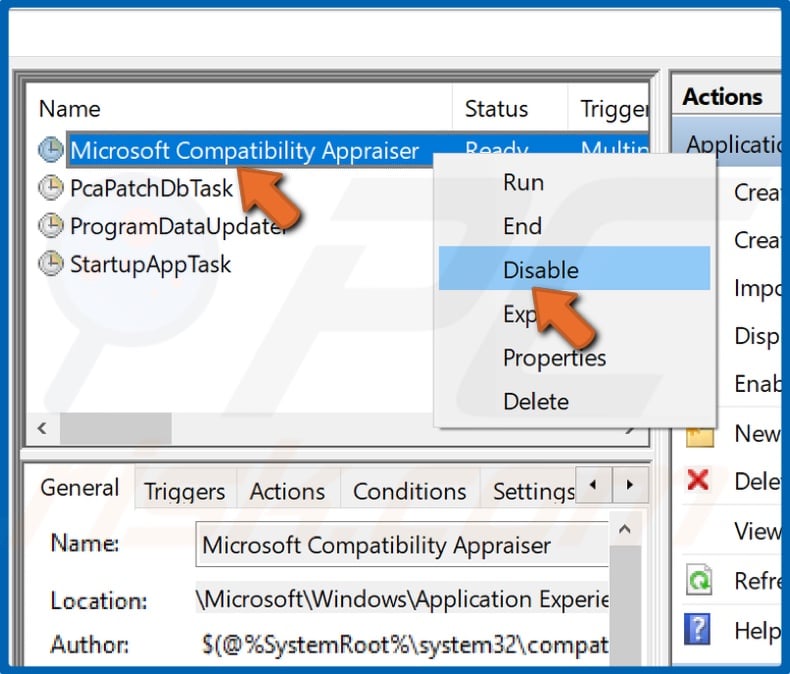Choose Delete from the context menu
Screen dimensions: 790x674
pos(574,401)
